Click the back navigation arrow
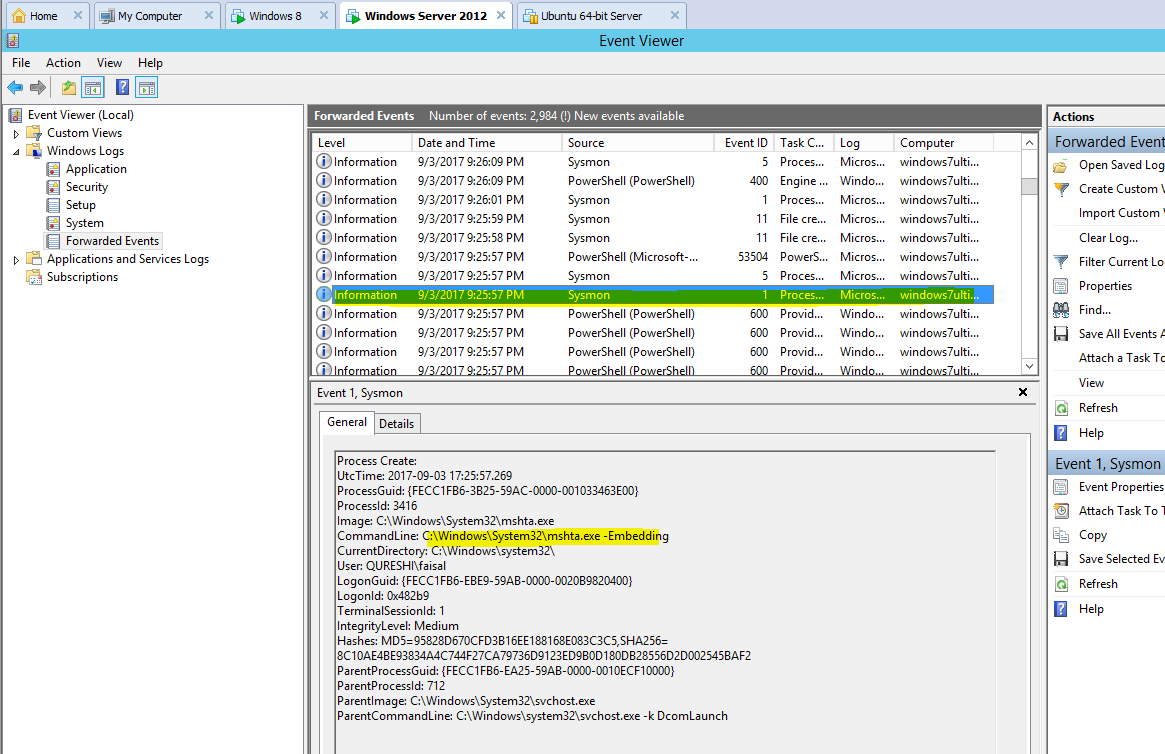Viewport: 1165px width, 754px height. (15, 87)
